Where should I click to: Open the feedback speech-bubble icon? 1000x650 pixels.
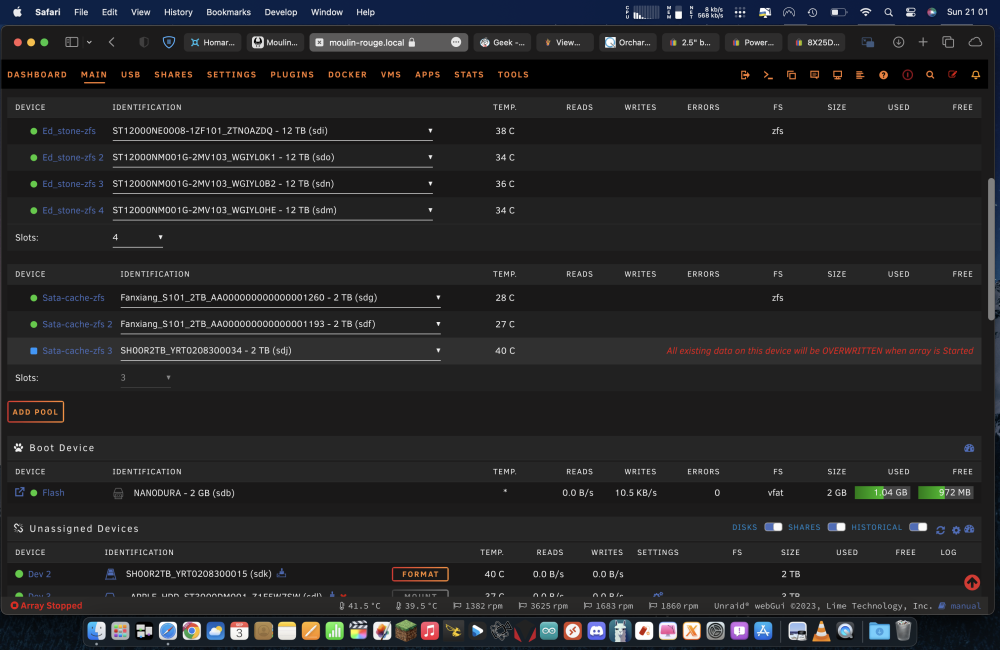click(x=814, y=75)
